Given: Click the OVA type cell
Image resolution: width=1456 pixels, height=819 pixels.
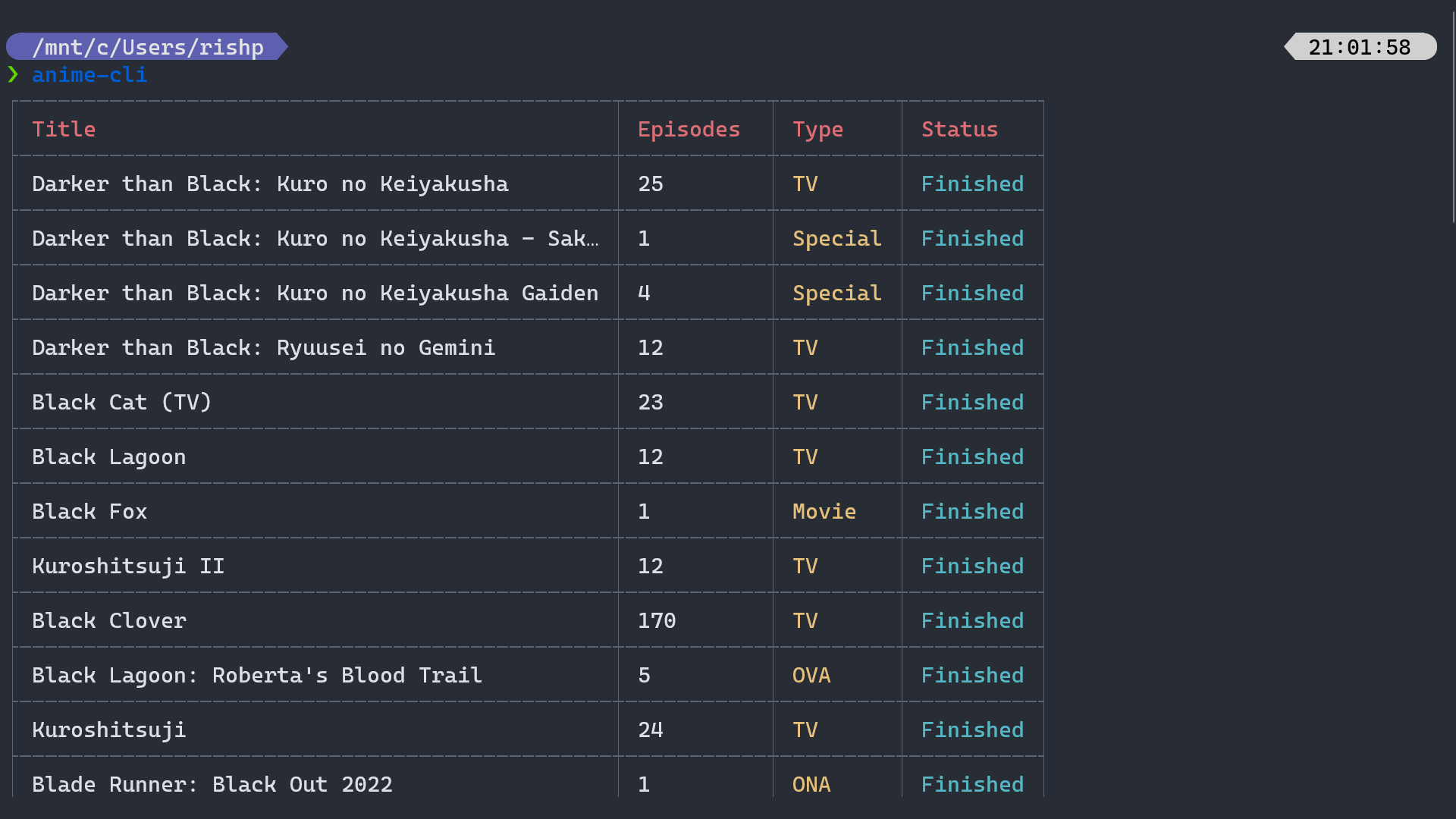Looking at the screenshot, I should pos(811,675).
